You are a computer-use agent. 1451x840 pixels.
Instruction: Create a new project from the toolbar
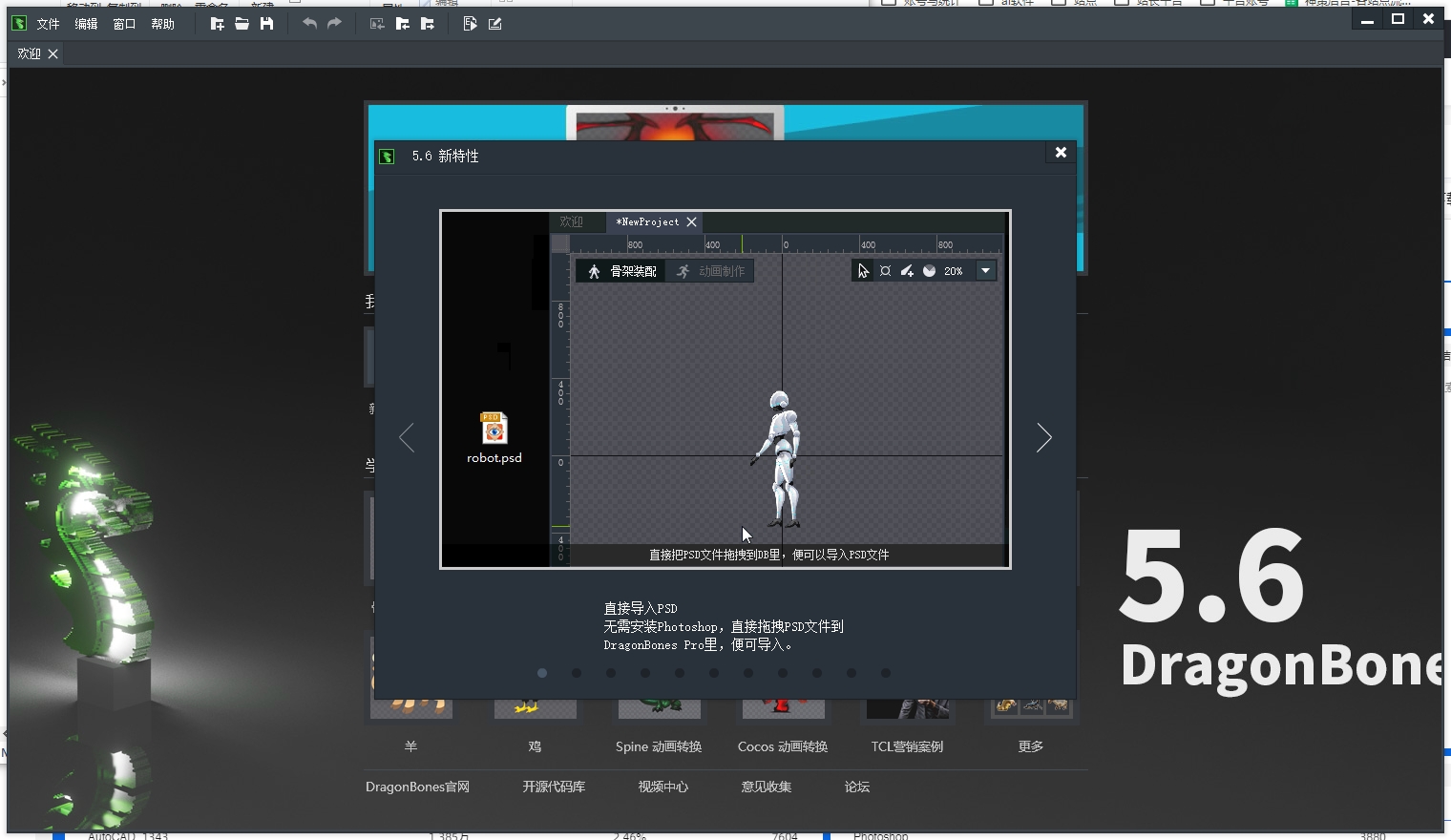point(218,24)
